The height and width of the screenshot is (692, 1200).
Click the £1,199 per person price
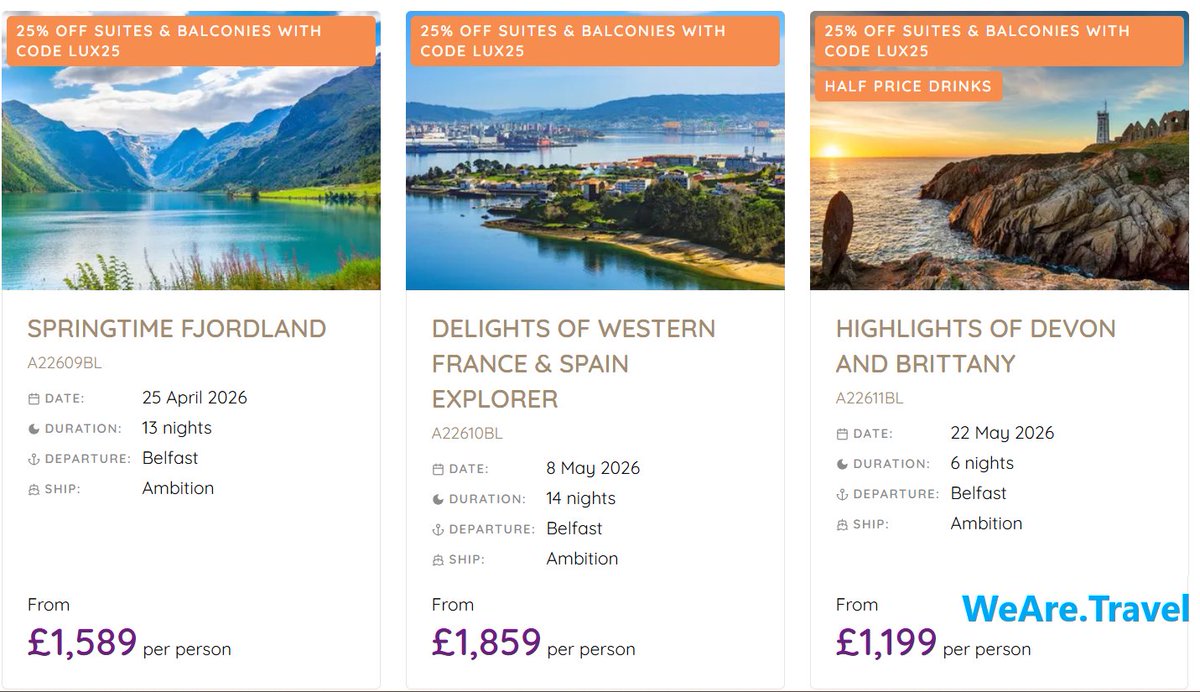[x=933, y=643]
